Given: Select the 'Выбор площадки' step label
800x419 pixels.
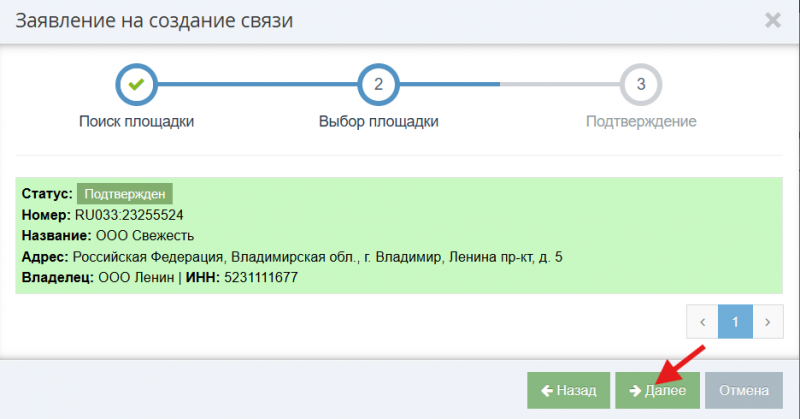Looking at the screenshot, I should pos(378,122).
